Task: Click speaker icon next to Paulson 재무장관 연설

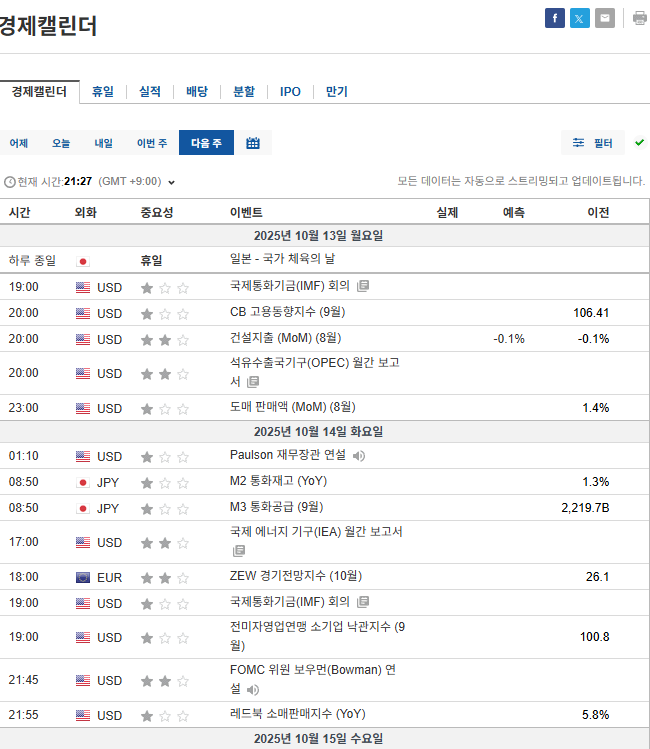Action: click(359, 456)
